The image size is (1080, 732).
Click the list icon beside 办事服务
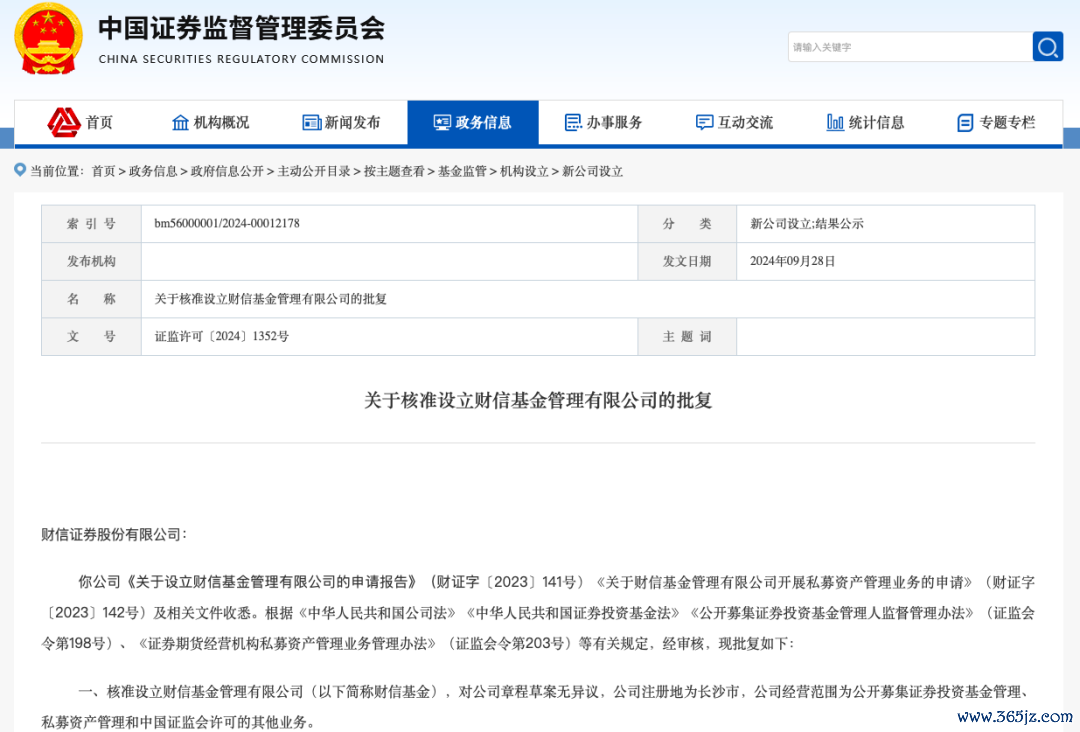[573, 122]
